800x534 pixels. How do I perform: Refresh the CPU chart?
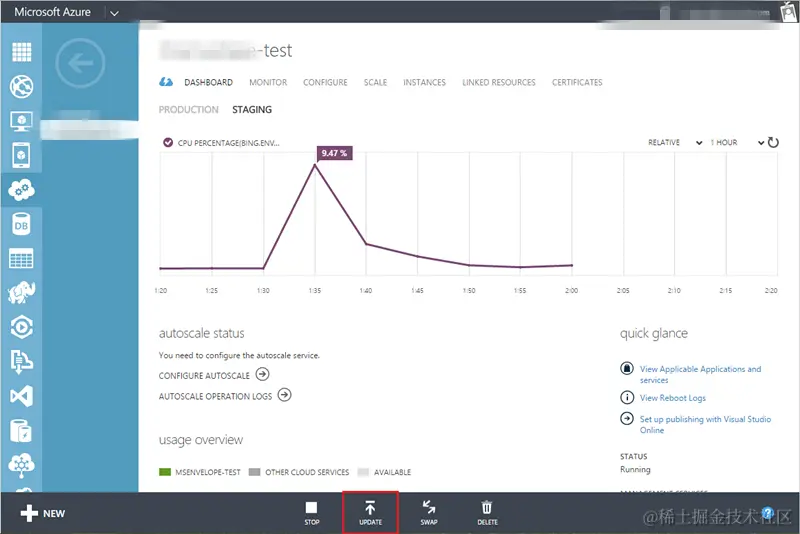click(773, 142)
